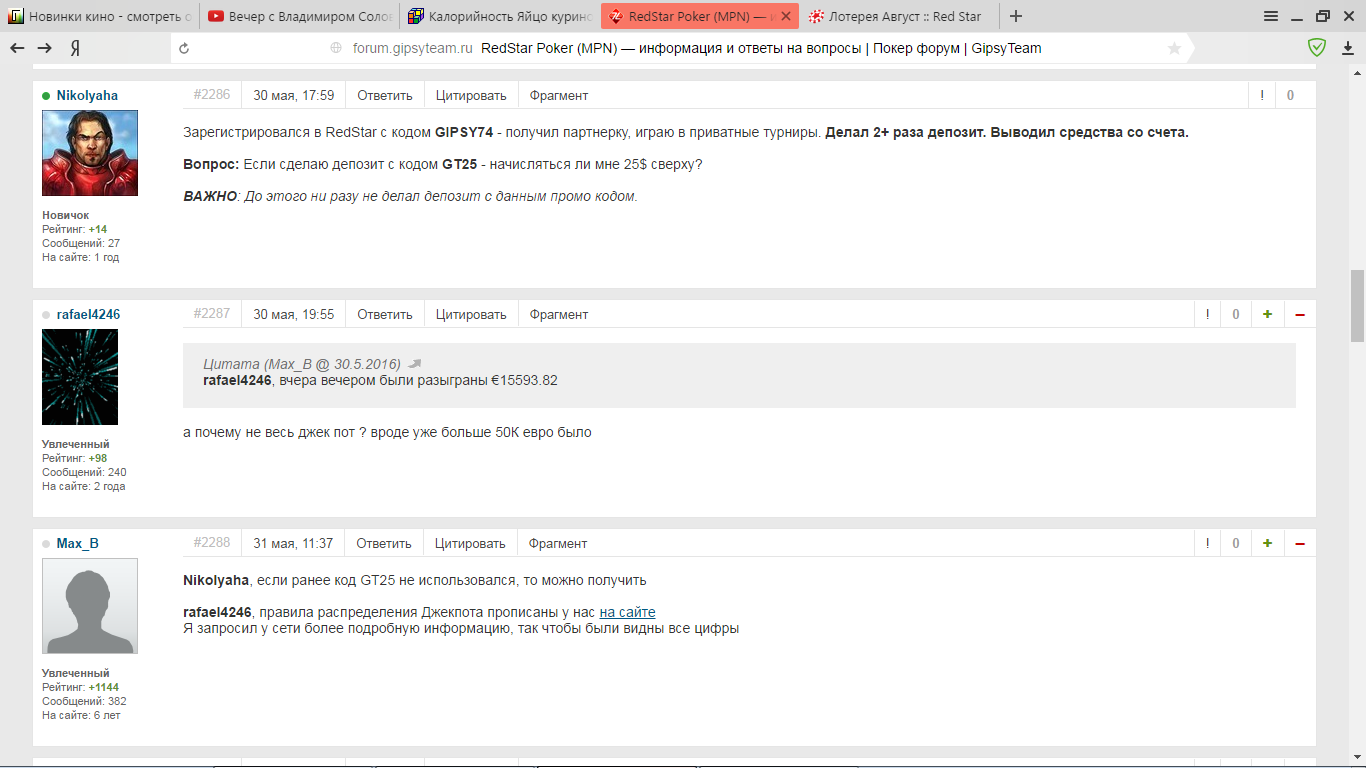Open rafael4246's profile username link
Viewport: 1366px width, 768px height.
88,314
